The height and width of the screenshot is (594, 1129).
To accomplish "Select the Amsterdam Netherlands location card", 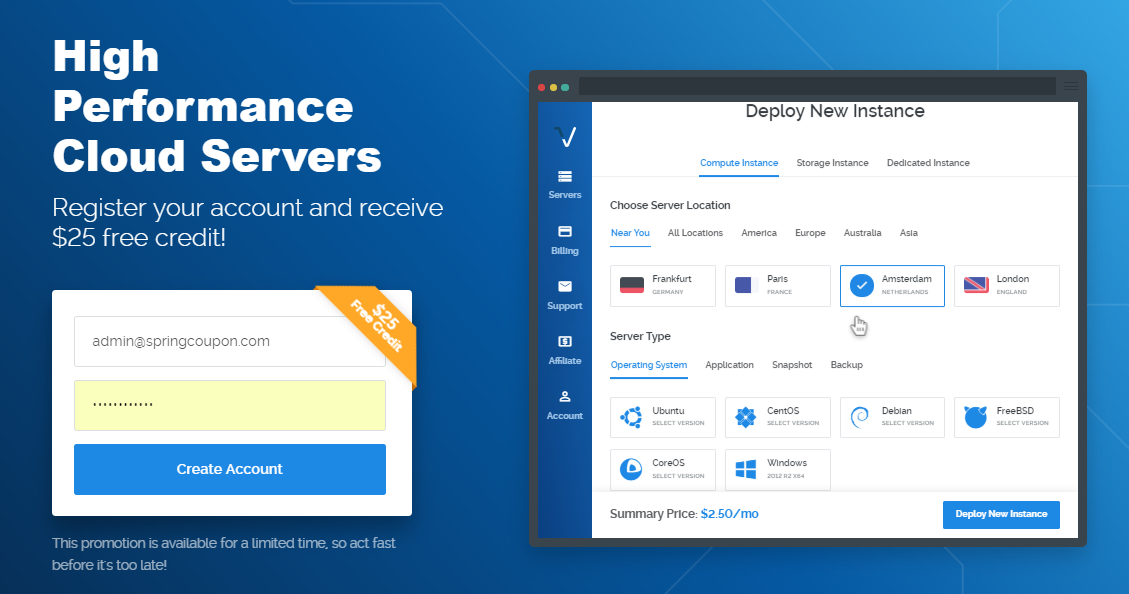I will (892, 286).
